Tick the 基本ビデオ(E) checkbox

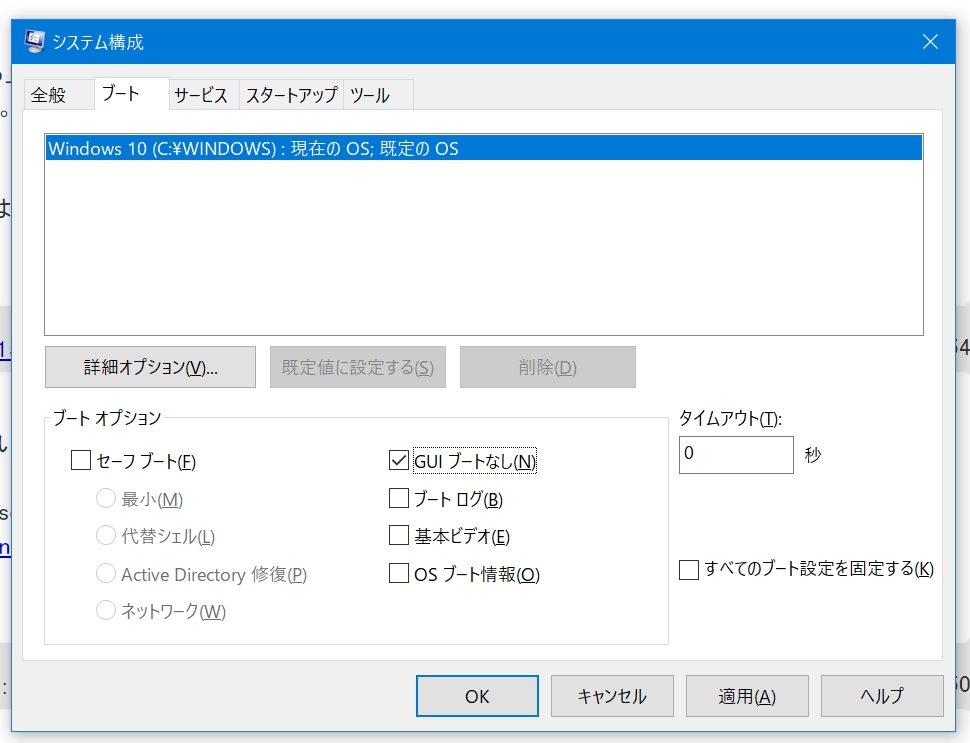click(x=399, y=536)
